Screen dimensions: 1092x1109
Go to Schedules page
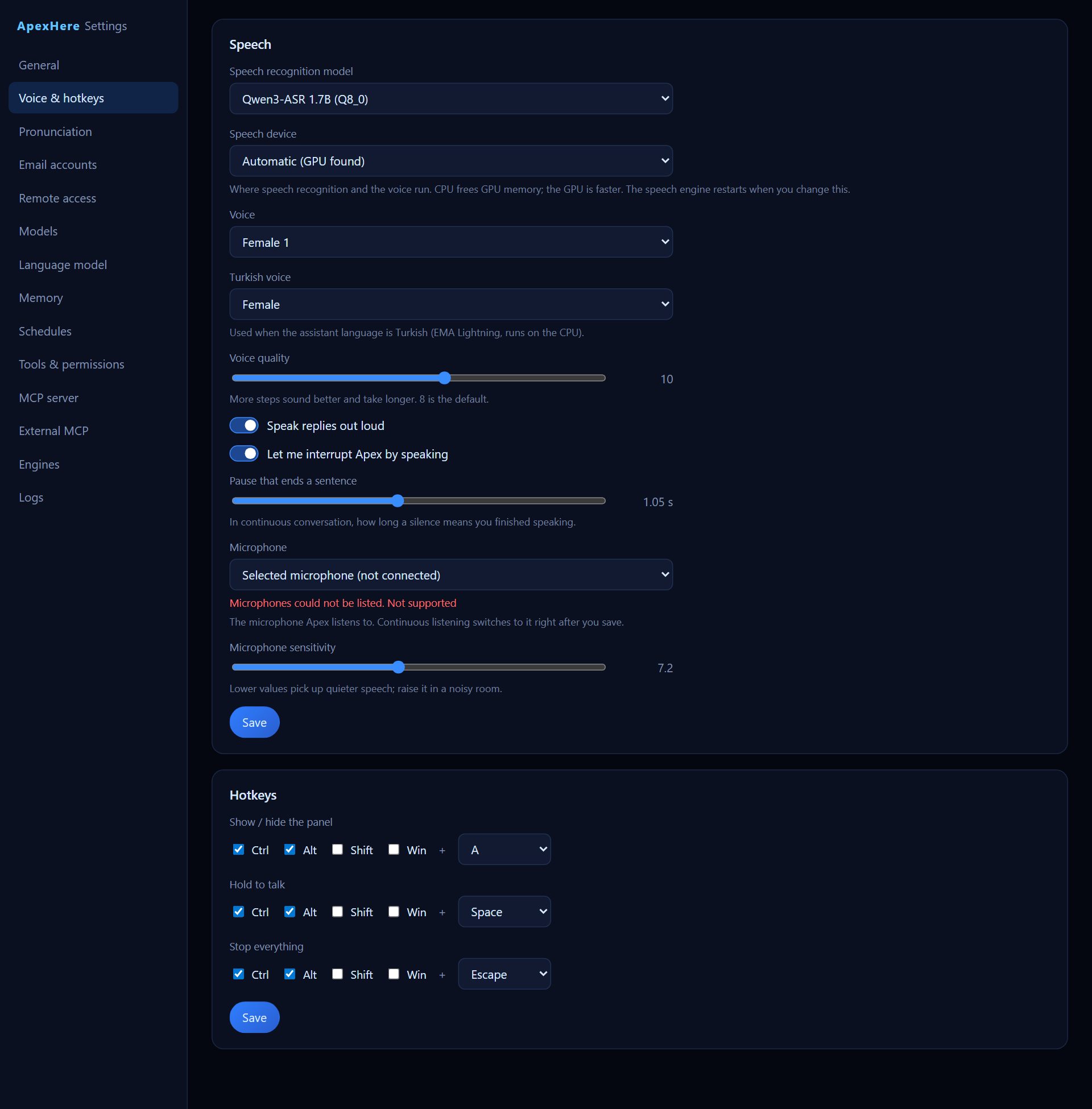[x=93, y=331]
